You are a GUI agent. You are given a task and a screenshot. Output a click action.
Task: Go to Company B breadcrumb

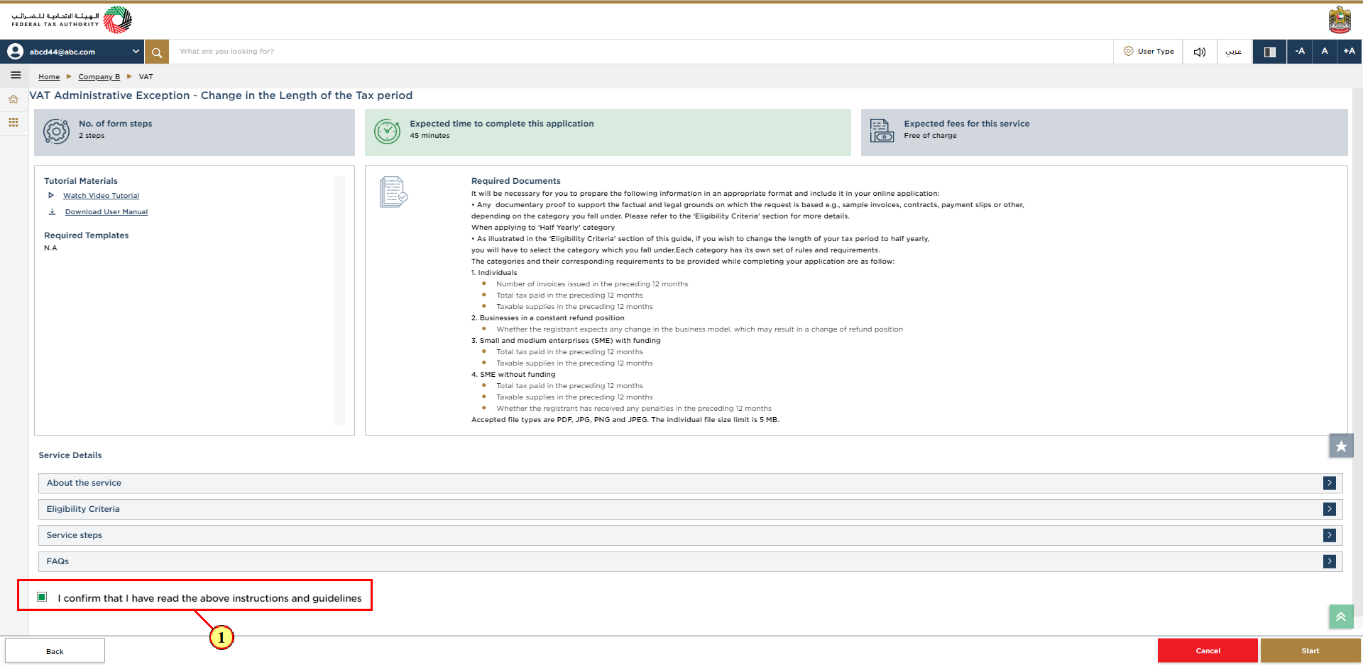coord(99,77)
